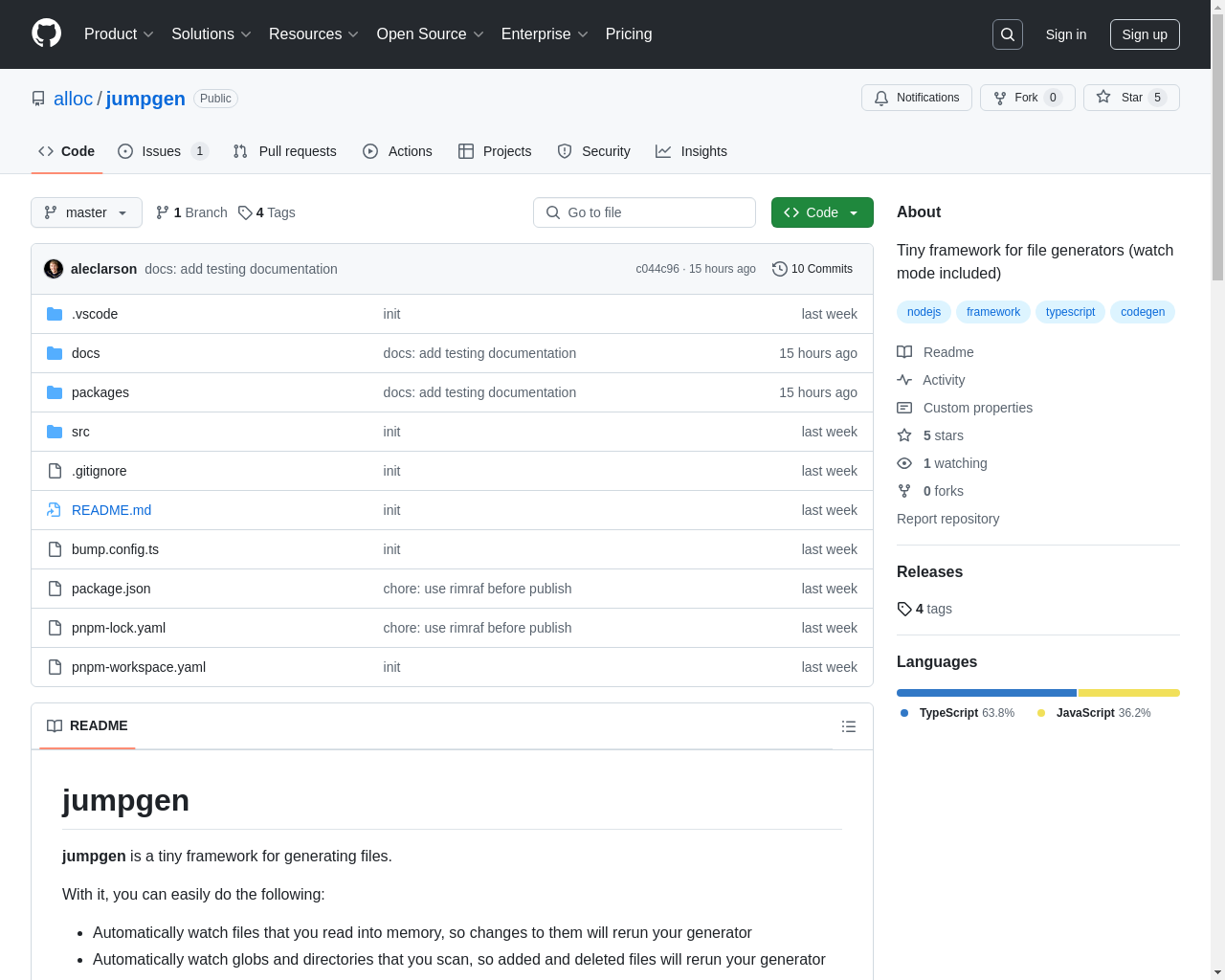The width and height of the screenshot is (1225, 980).
Task: Open the jumpgen repository name link
Action: tap(145, 99)
